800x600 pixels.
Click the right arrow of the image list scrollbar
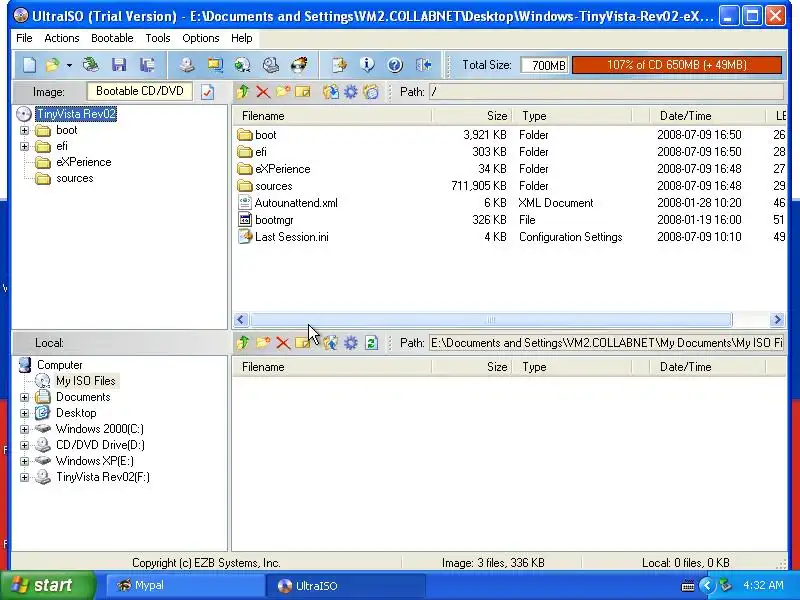777,320
